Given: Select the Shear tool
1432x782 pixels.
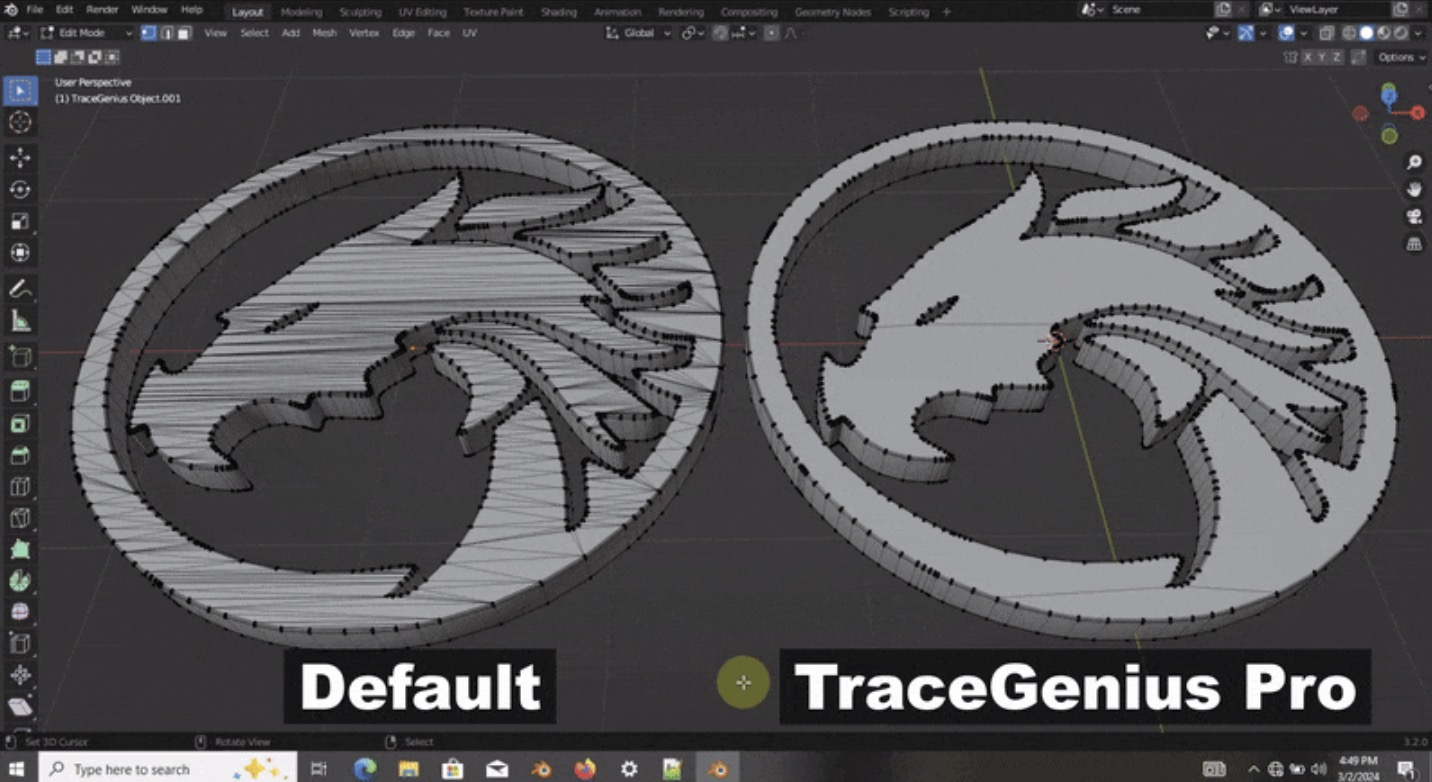Looking at the screenshot, I should [19, 707].
